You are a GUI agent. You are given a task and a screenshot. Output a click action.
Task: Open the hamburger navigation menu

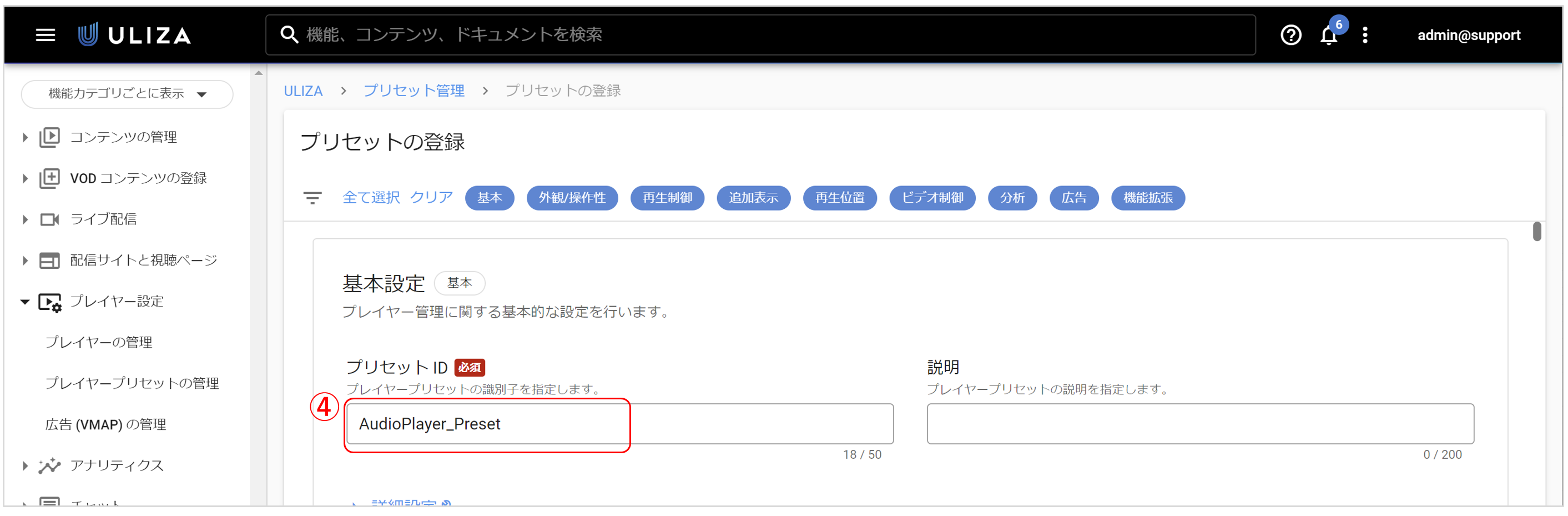(46, 36)
